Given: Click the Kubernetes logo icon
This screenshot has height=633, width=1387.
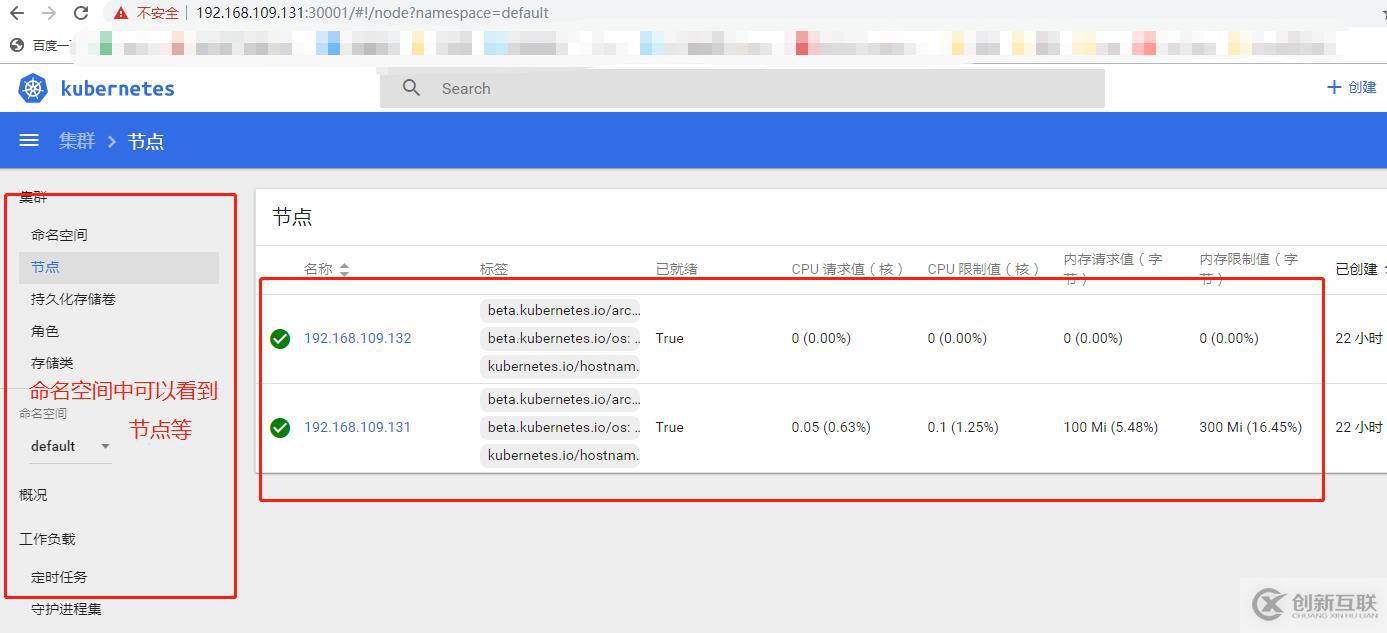Looking at the screenshot, I should point(33,88).
